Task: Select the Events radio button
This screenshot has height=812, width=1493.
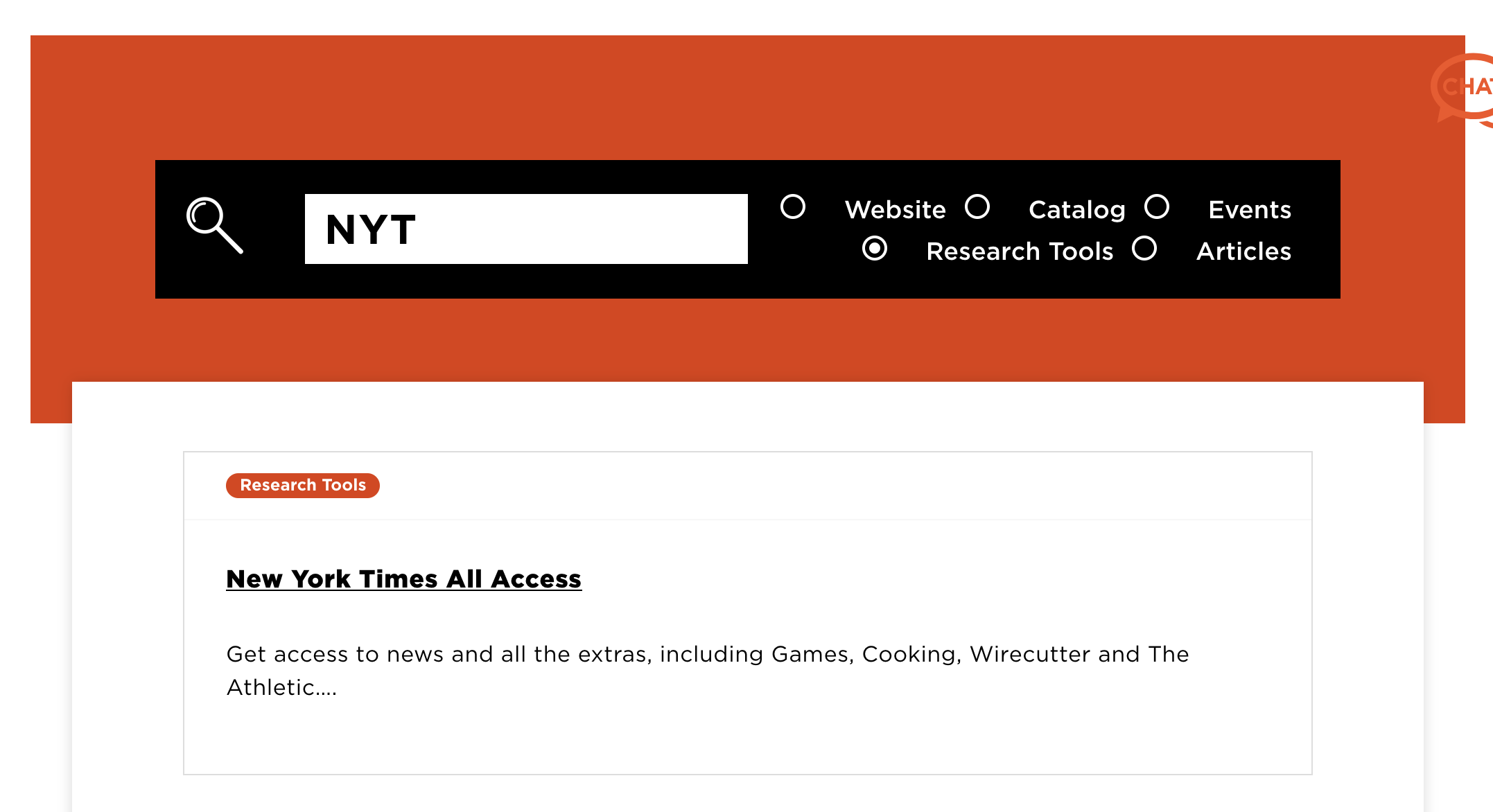Action: point(1157,207)
